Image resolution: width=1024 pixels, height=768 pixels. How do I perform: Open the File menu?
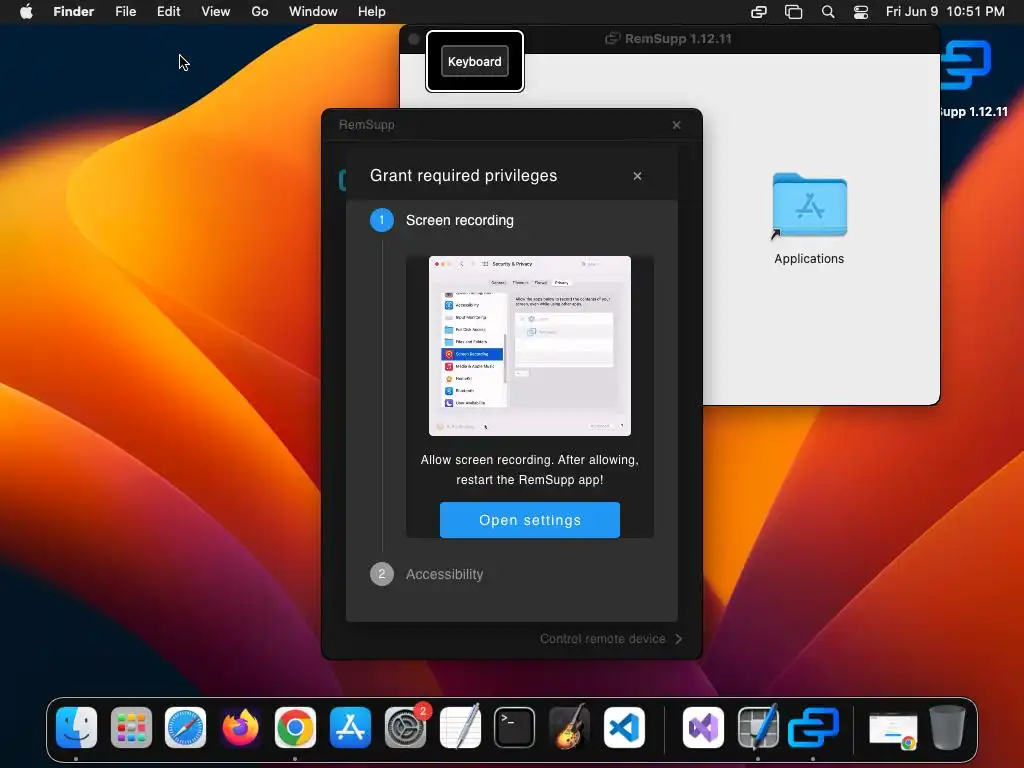tap(125, 12)
